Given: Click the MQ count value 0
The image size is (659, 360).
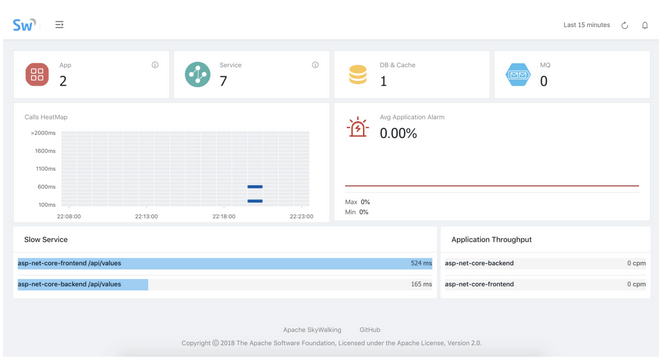Looking at the screenshot, I should click(543, 81).
